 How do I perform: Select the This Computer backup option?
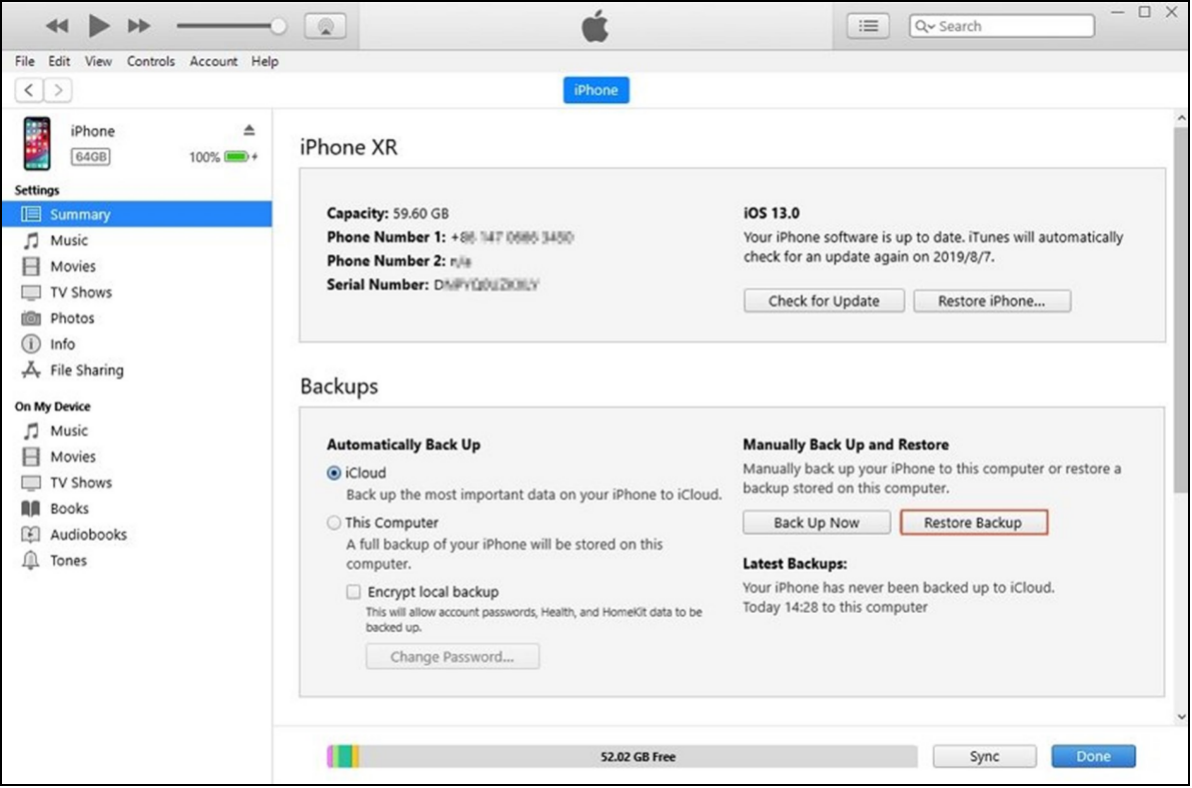334,522
